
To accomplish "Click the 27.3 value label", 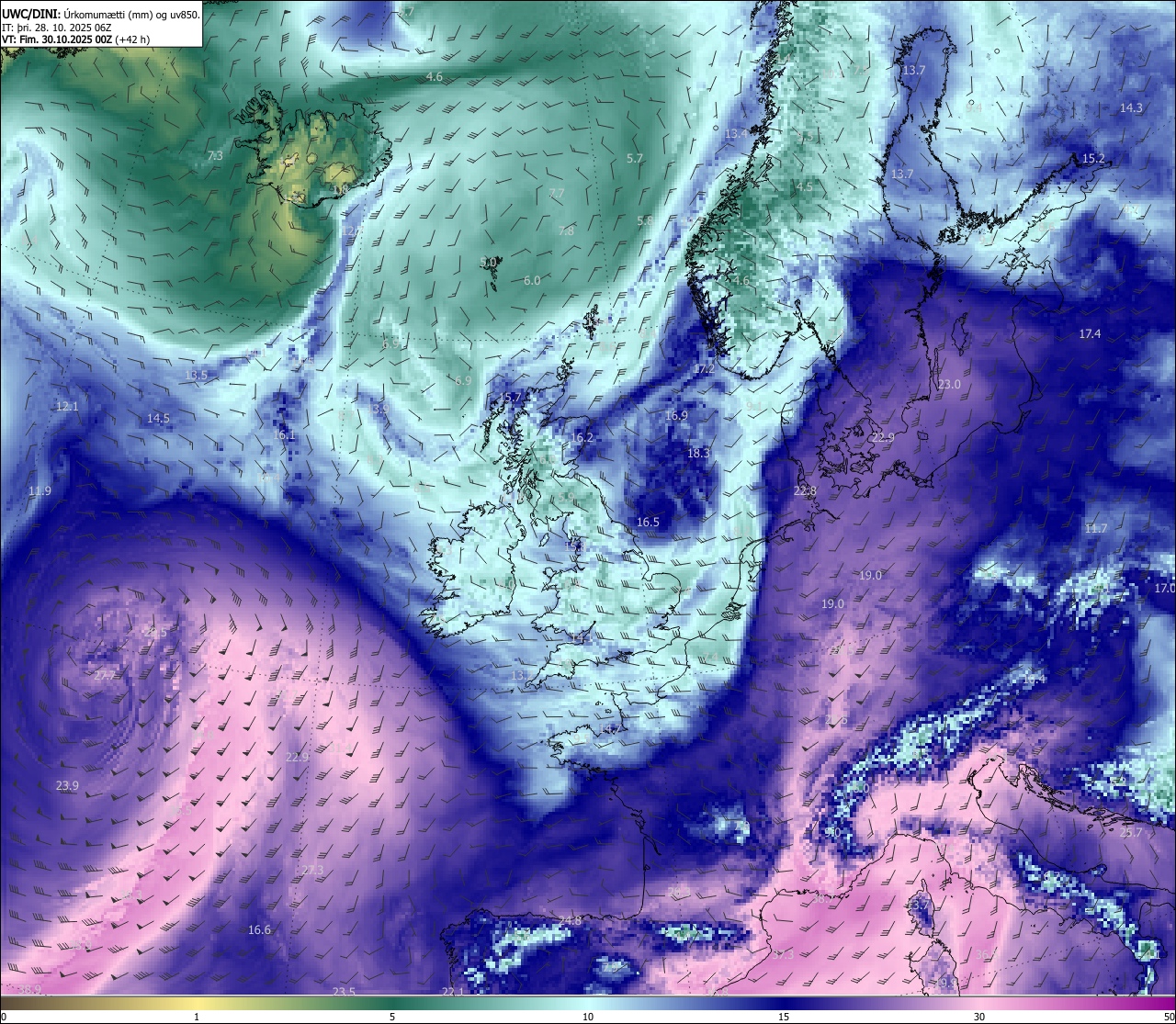I will (x=312, y=870).
